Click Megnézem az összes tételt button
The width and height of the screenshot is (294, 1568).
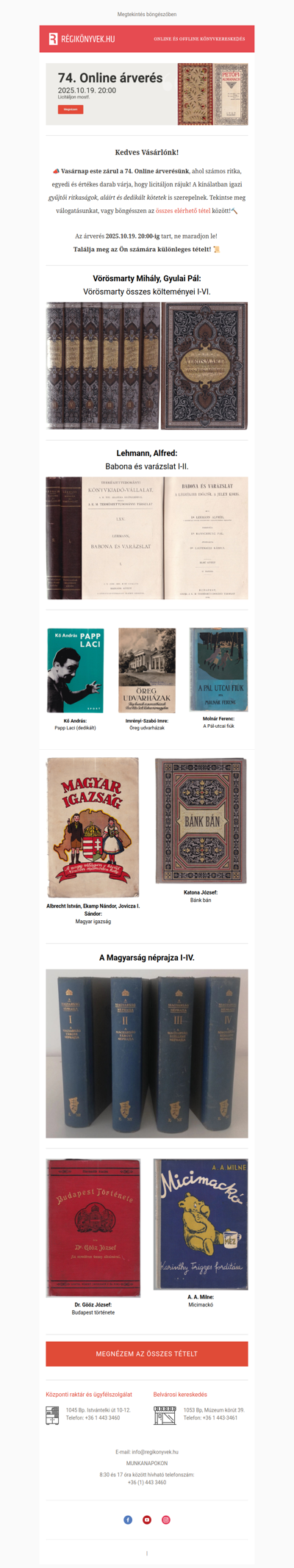point(147,1354)
